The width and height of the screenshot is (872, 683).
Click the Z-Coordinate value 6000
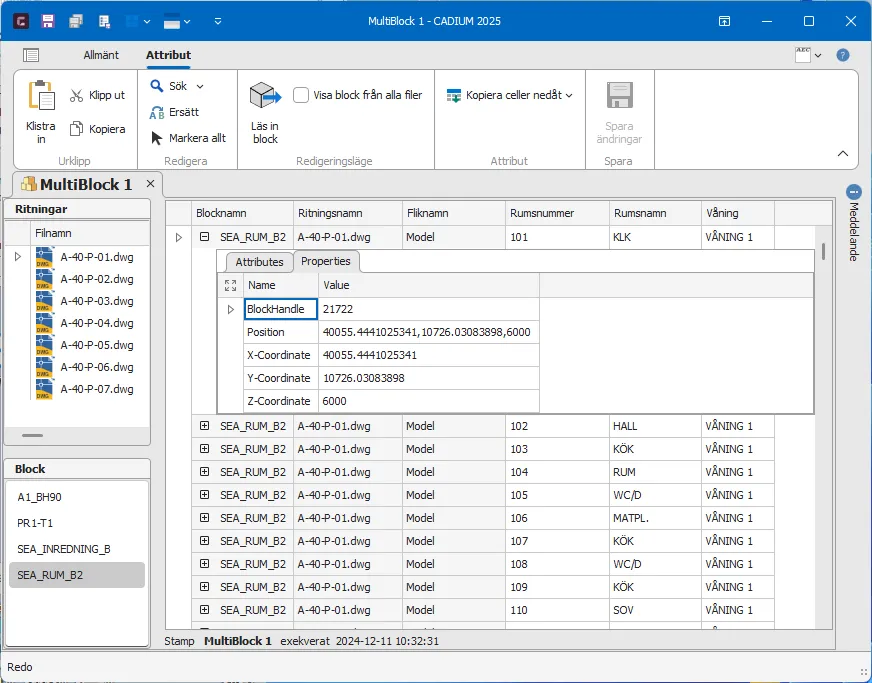pyautogui.click(x=428, y=401)
